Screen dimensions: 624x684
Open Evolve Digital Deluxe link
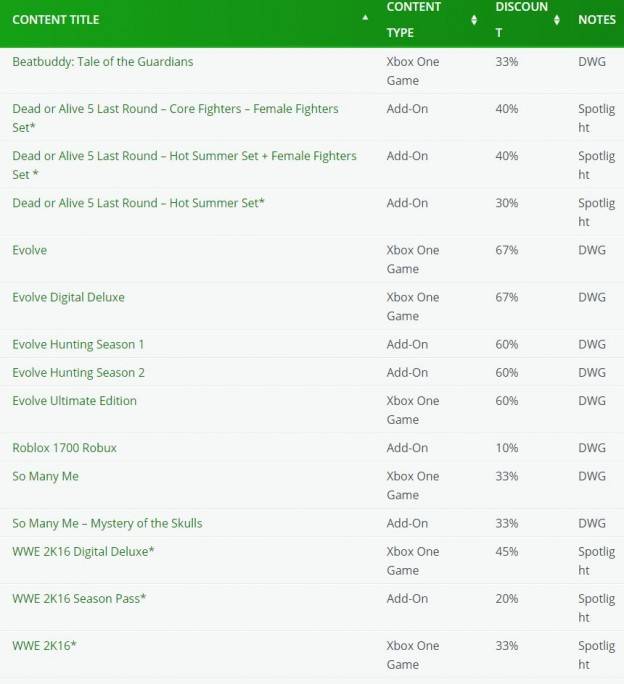pos(69,297)
